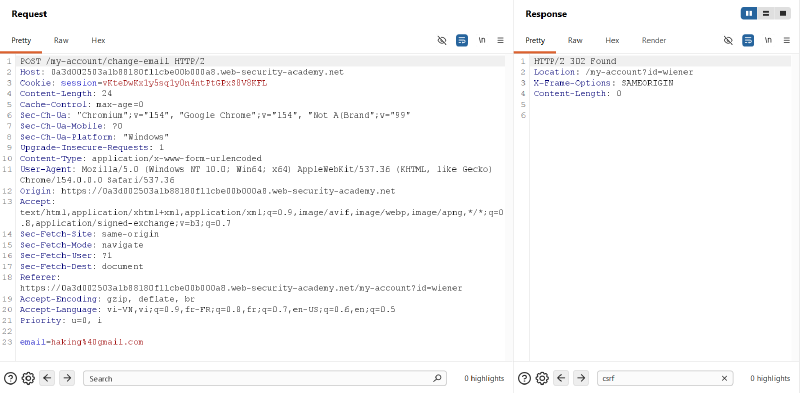Click Location: /my-account?id=wiener header
This screenshot has height=393, width=800.
point(613,72)
